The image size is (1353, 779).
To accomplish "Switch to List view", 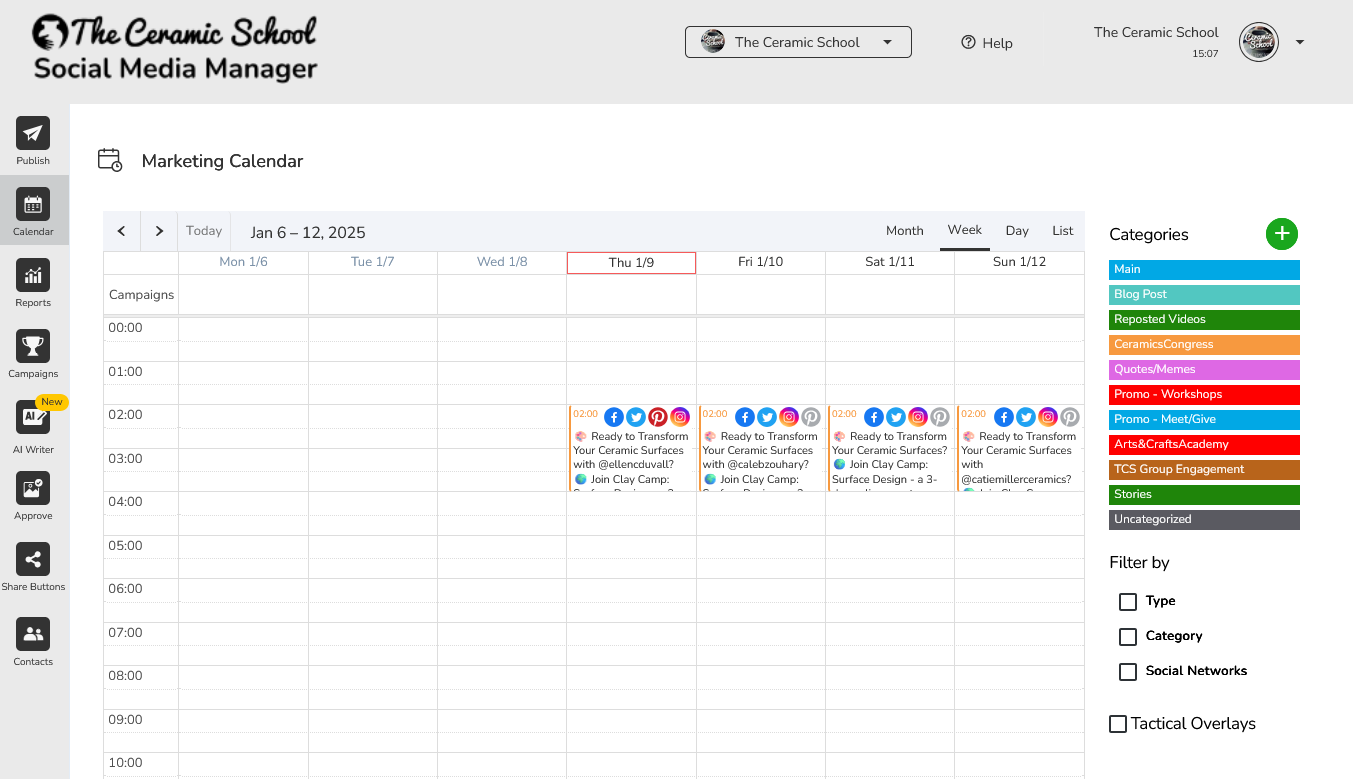I will (x=1063, y=231).
